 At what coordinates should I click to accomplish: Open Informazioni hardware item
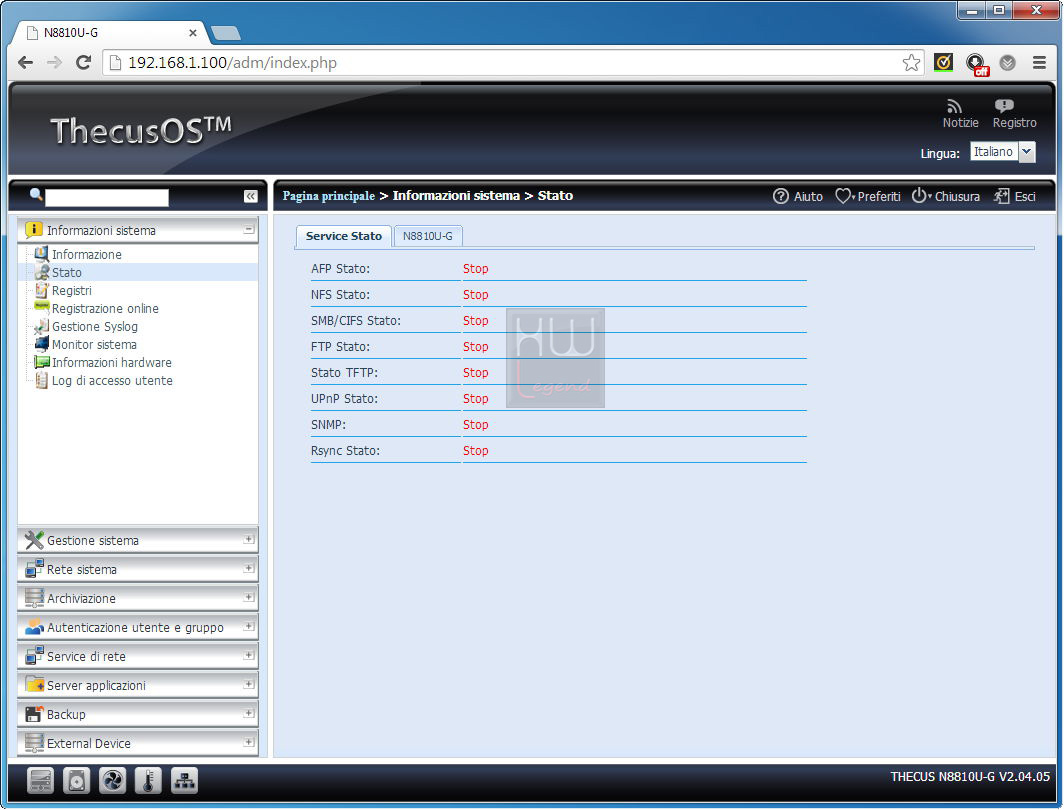tap(112, 363)
